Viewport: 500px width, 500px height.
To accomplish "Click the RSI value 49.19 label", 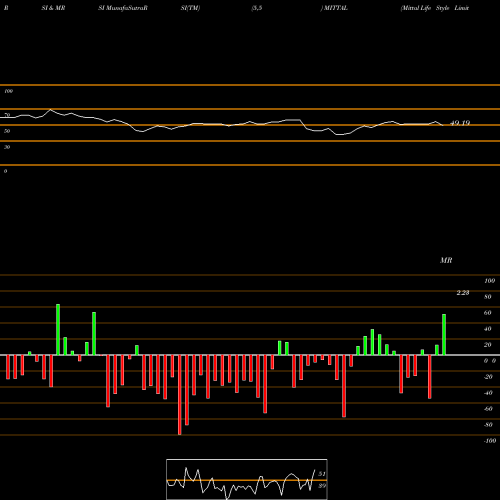I will click(460, 123).
